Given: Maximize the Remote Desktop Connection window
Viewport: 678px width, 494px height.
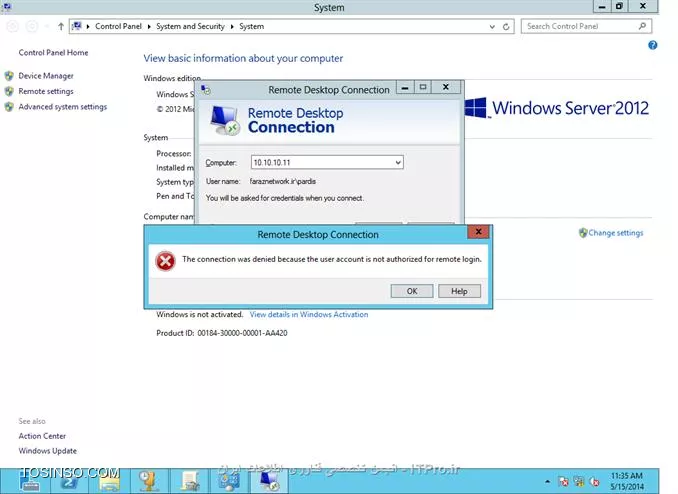Looking at the screenshot, I should [423, 87].
